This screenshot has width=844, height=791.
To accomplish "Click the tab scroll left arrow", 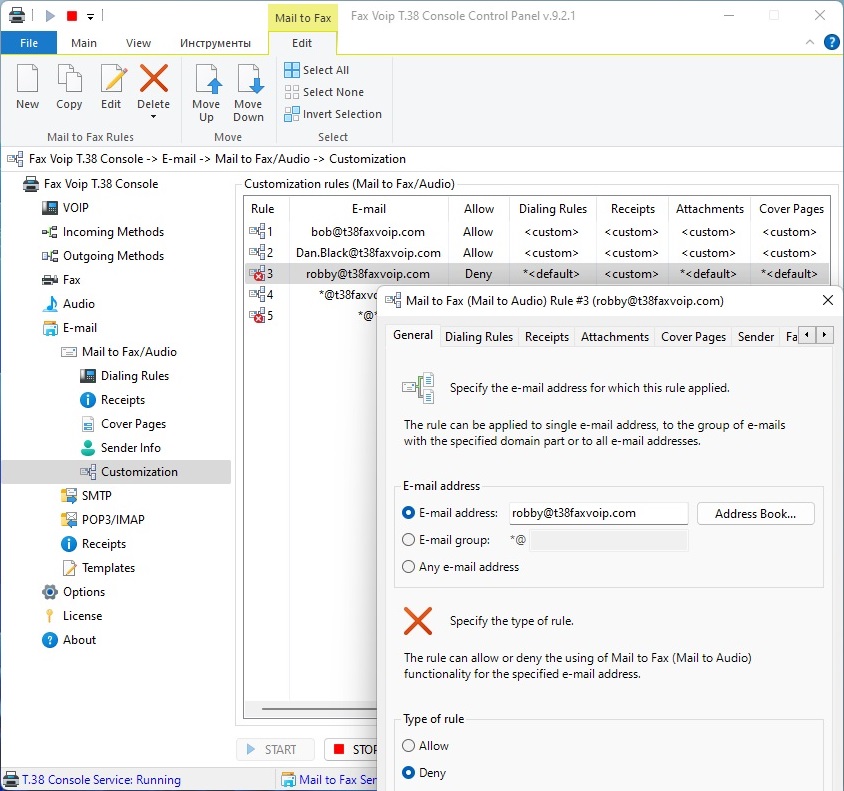I will click(806, 335).
